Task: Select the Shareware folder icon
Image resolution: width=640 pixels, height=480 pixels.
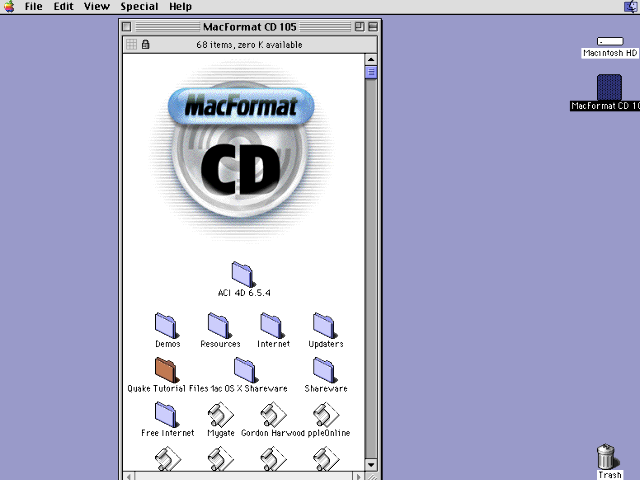Action: 324,370
